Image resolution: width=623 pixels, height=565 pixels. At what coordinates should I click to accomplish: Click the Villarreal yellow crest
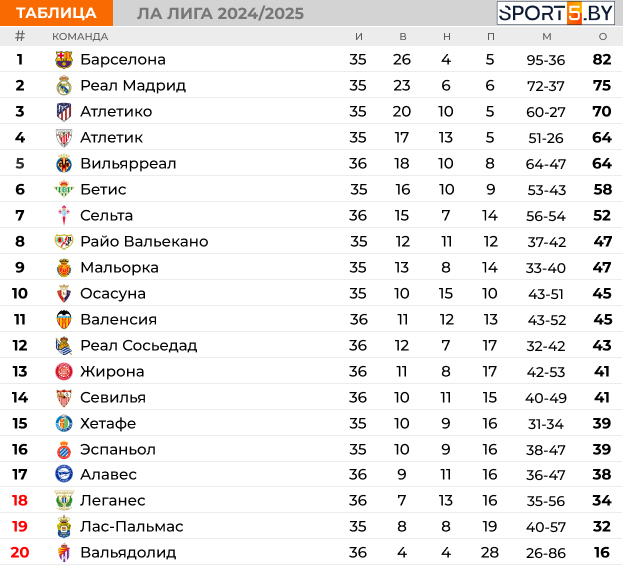[64, 164]
